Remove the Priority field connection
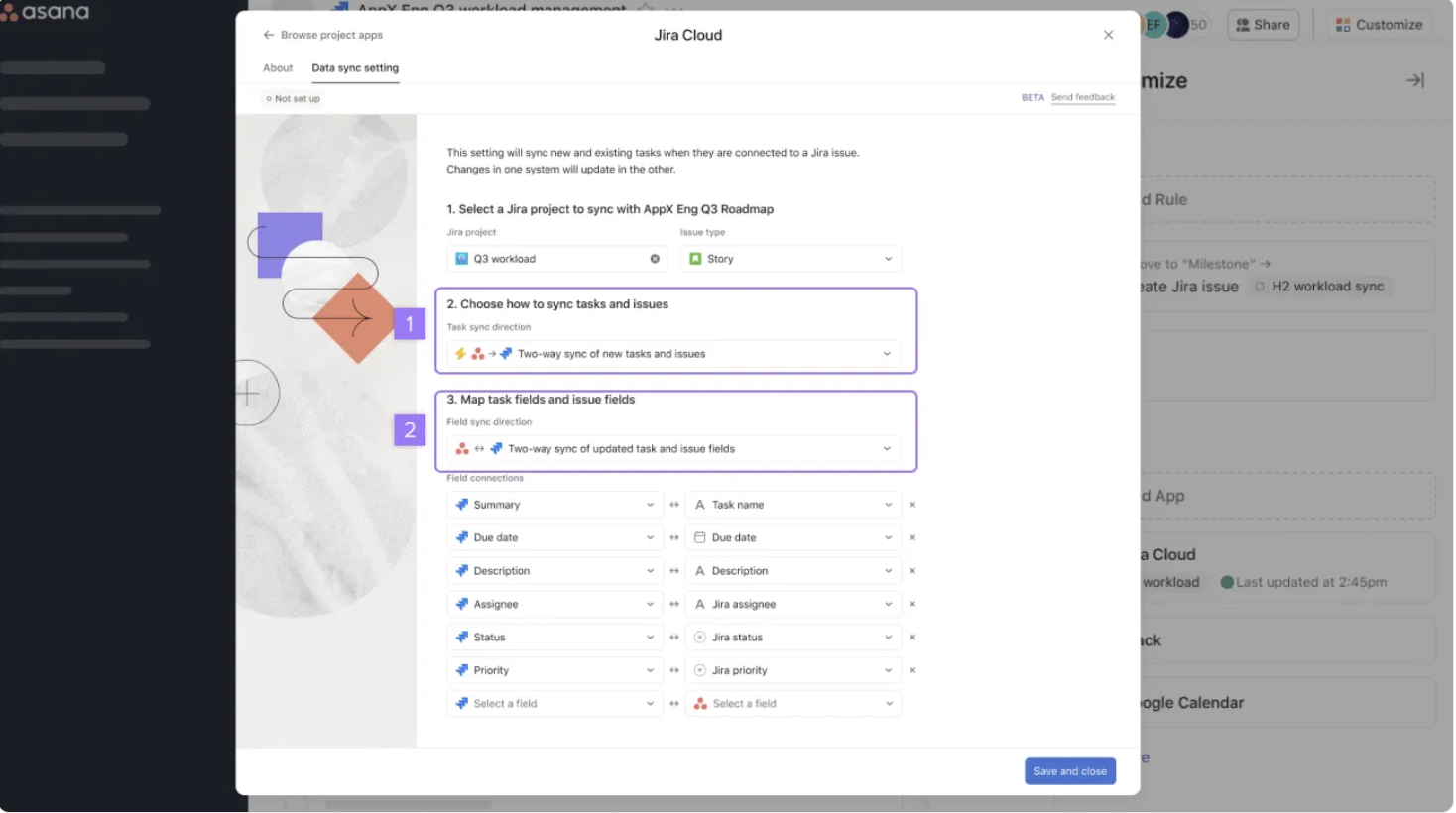The image size is (1456, 813). click(x=912, y=670)
